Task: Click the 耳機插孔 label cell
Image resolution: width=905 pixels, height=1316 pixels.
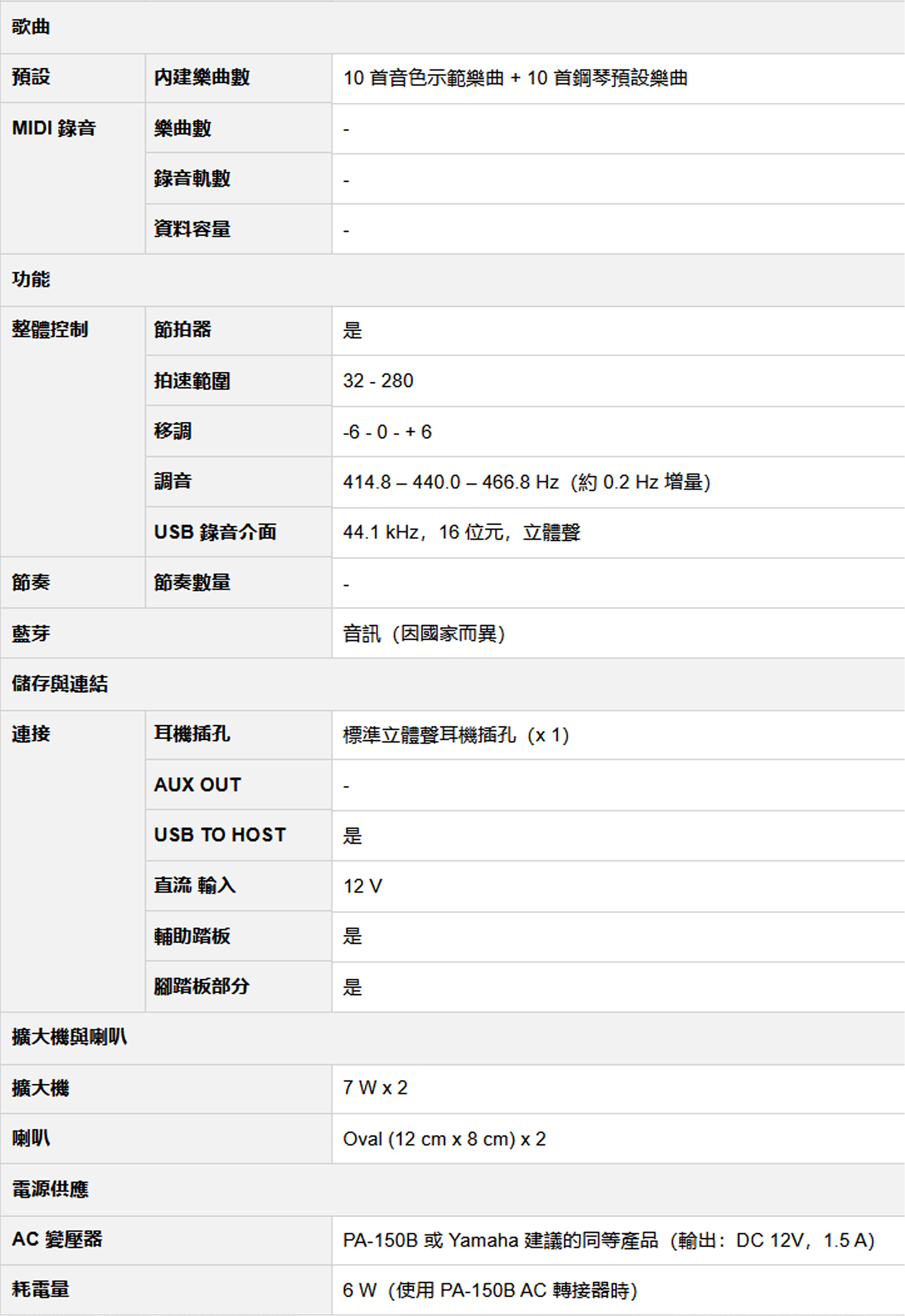Action: click(x=192, y=734)
